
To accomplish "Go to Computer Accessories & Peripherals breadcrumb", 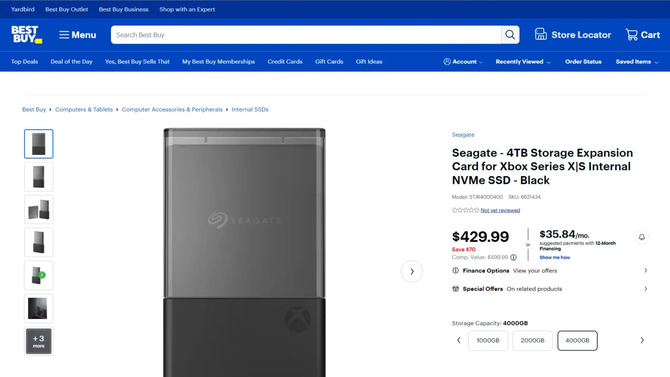I will coord(172,109).
